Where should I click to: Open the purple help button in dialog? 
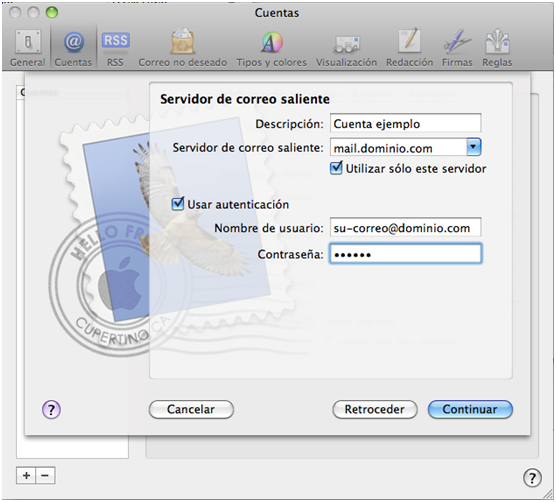click(x=51, y=410)
